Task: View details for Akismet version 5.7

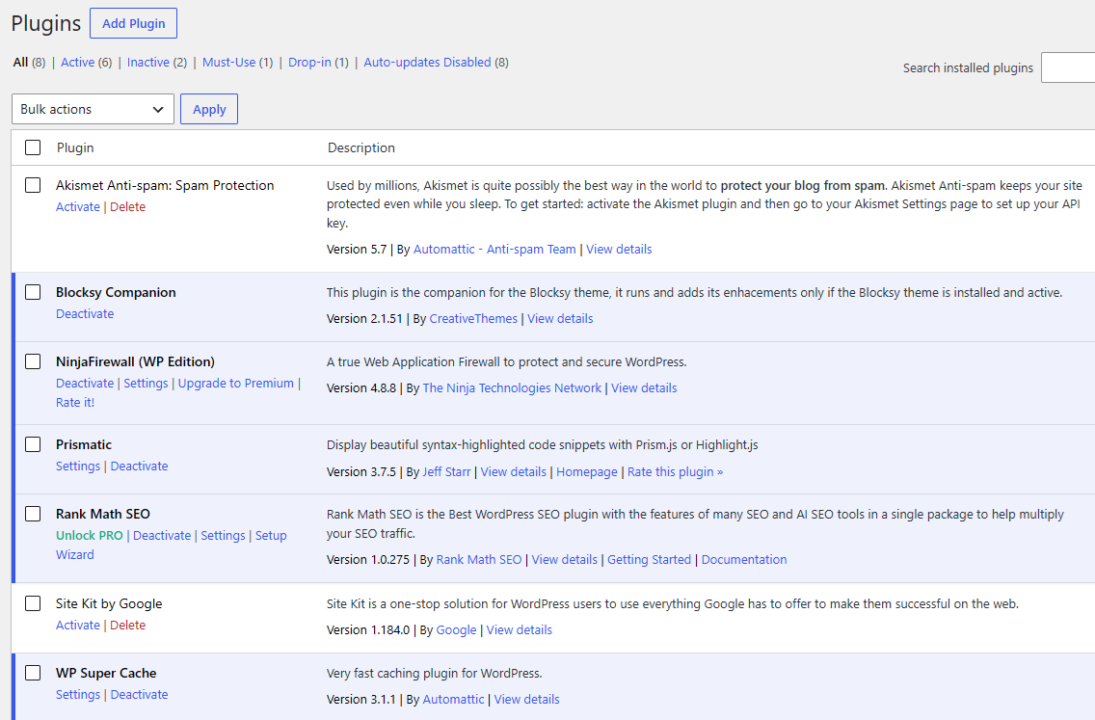Action: [x=619, y=249]
